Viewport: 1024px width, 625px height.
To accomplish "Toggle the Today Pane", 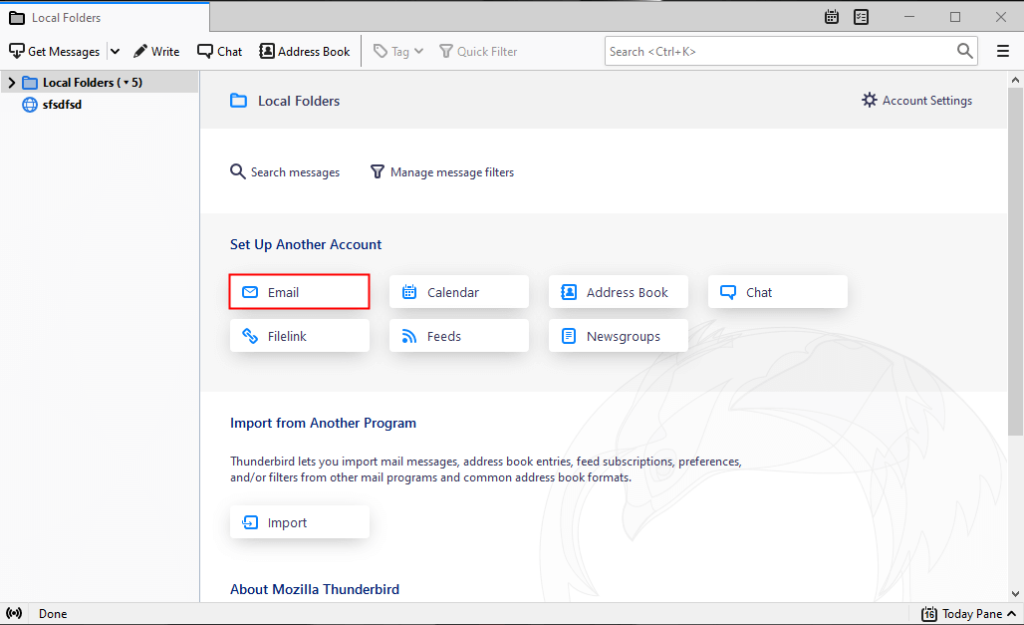I will tap(969, 613).
